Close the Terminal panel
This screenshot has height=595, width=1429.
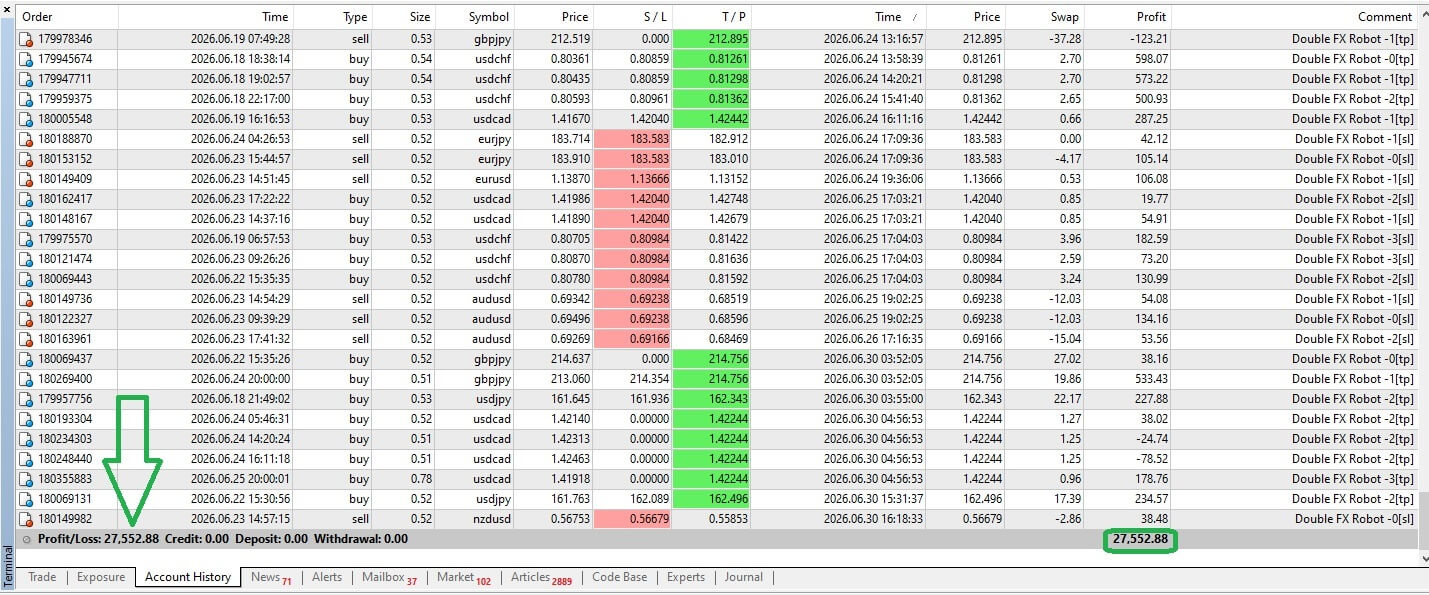point(9,9)
